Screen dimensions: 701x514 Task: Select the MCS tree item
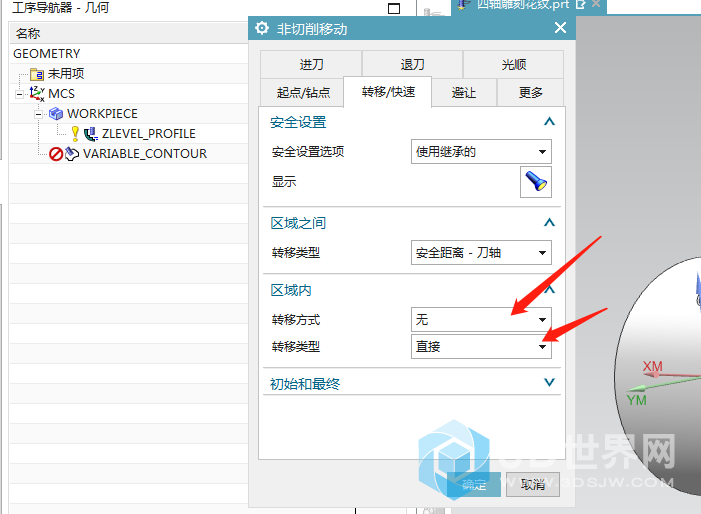point(61,93)
